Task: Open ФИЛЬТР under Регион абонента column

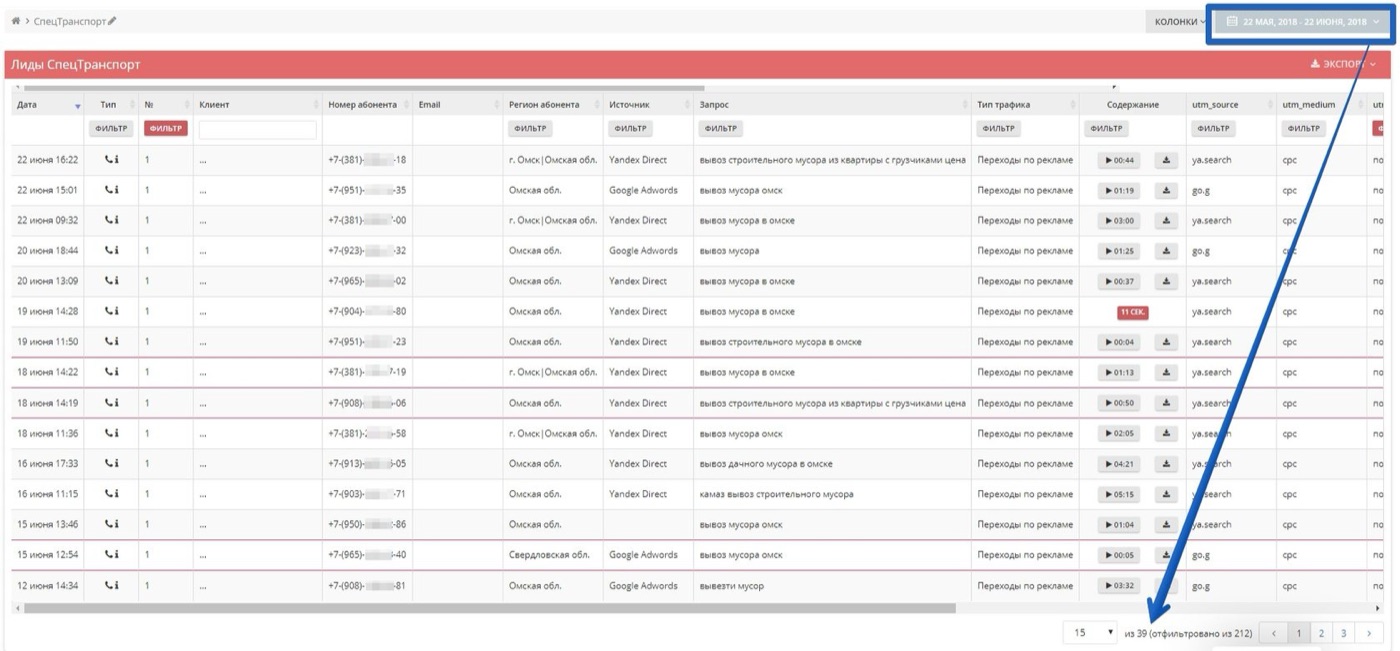Action: 529,128
